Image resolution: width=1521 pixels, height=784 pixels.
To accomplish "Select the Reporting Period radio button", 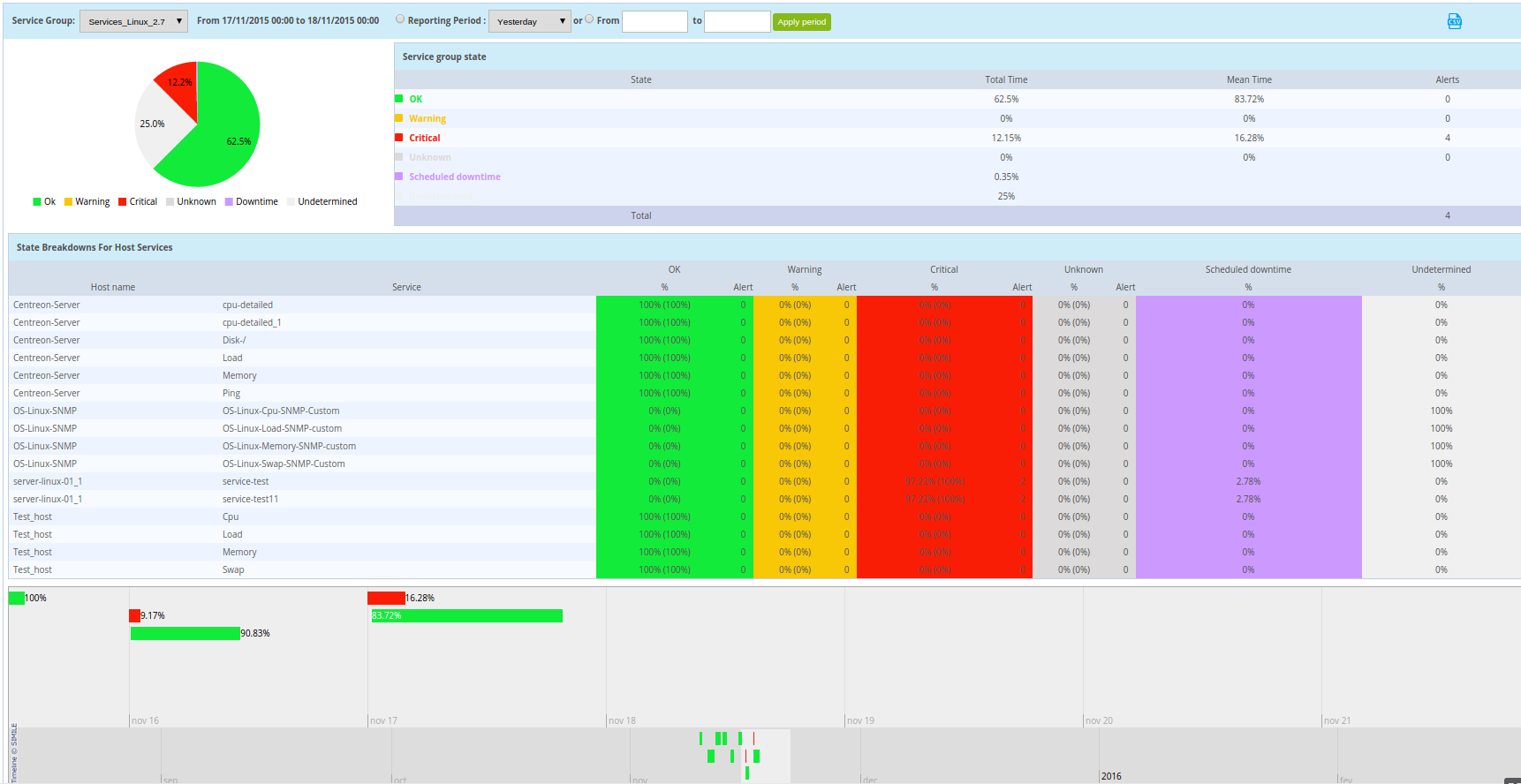I will click(400, 19).
